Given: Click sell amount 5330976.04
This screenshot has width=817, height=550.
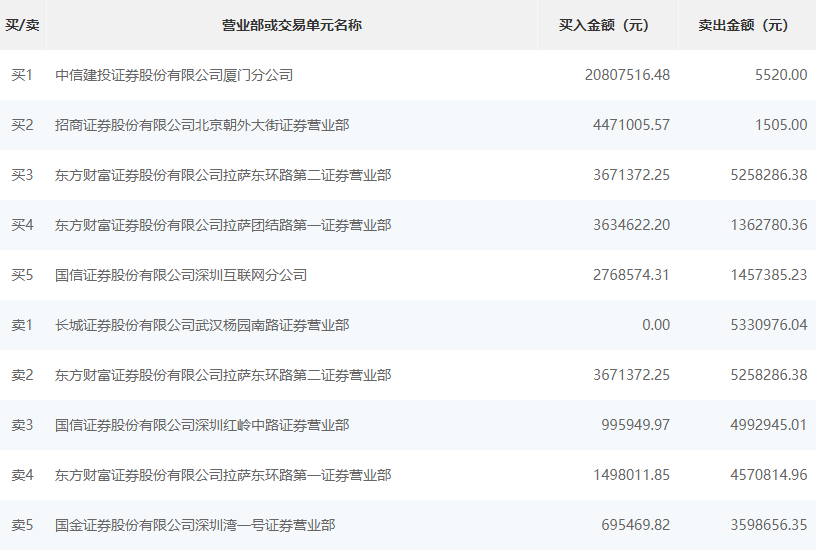Looking at the screenshot, I should tap(769, 325).
